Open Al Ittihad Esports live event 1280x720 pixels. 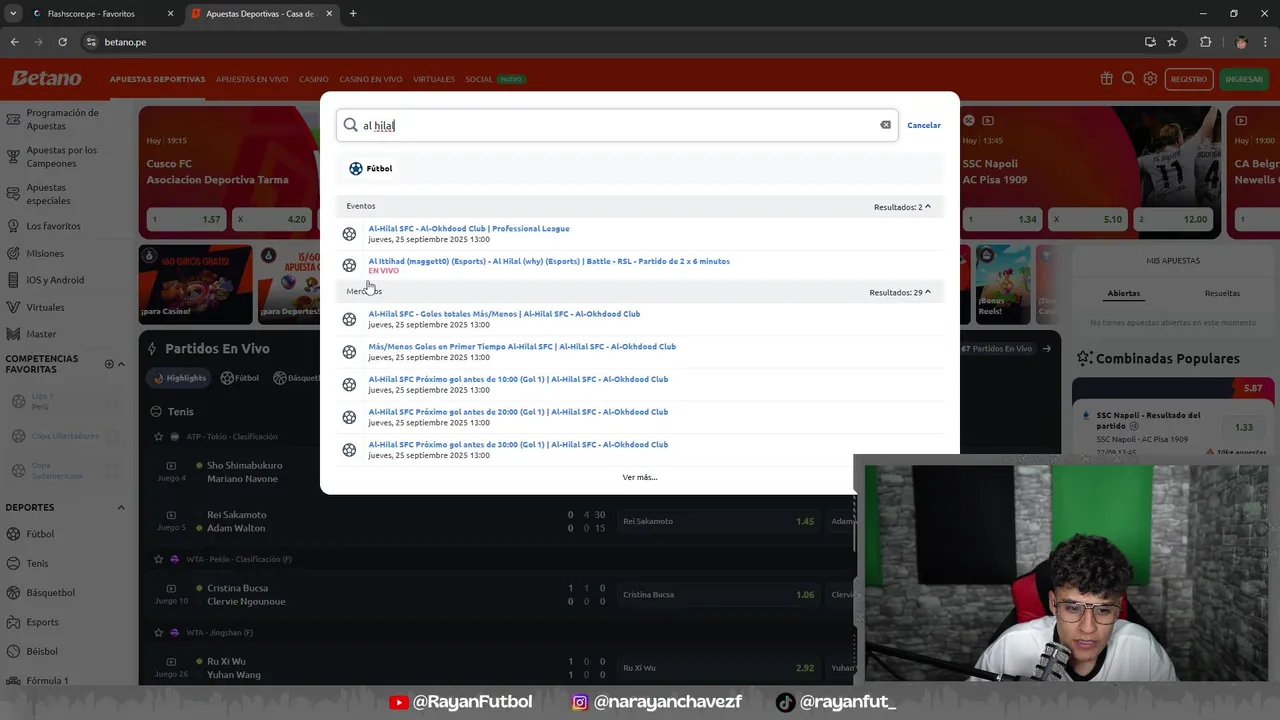[549, 261]
